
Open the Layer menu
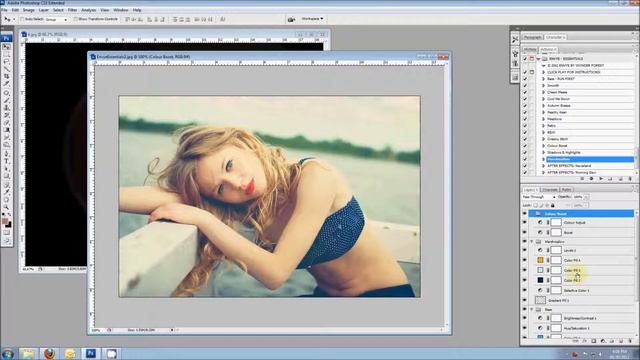44,10
